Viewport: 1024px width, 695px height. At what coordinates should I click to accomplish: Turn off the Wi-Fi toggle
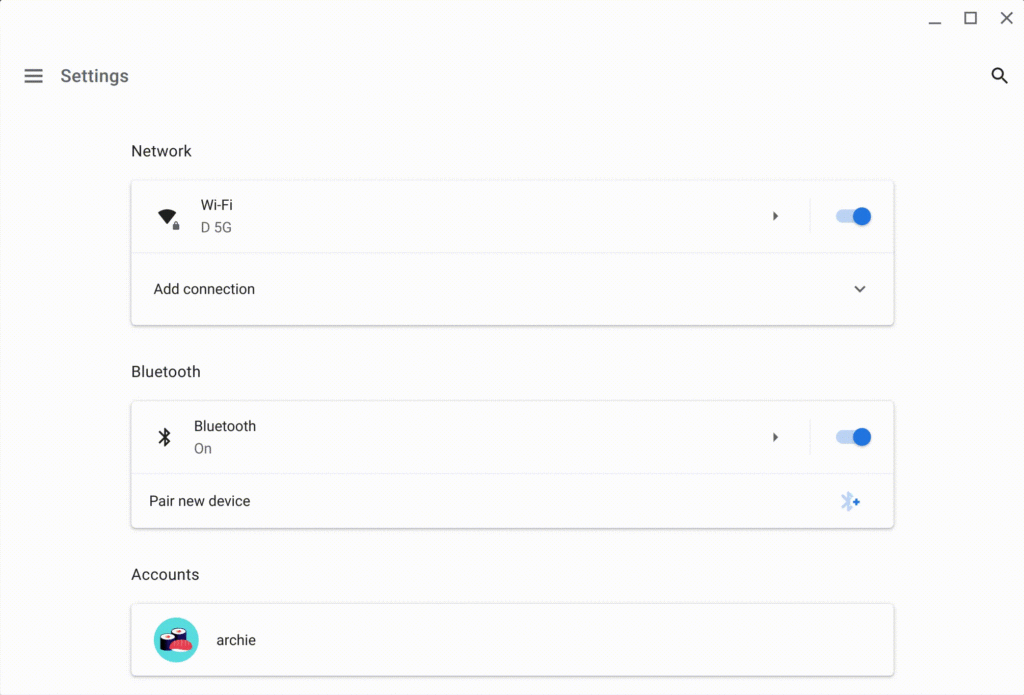(x=853, y=216)
